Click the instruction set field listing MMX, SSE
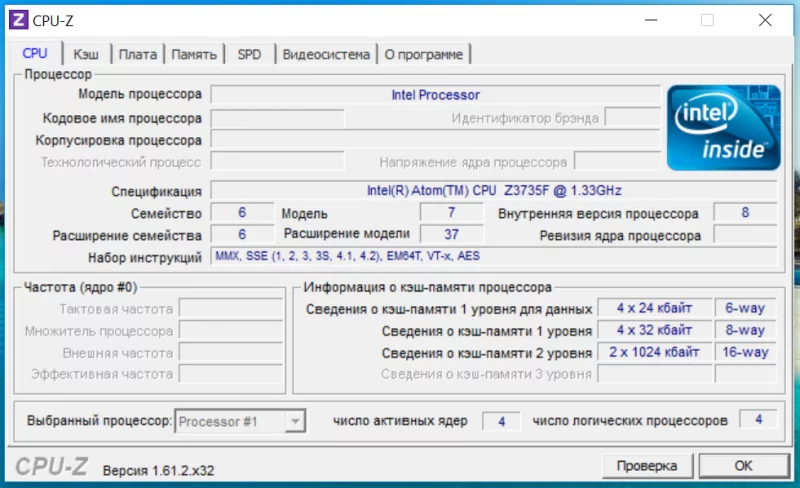The width and height of the screenshot is (800, 488). (x=494, y=257)
